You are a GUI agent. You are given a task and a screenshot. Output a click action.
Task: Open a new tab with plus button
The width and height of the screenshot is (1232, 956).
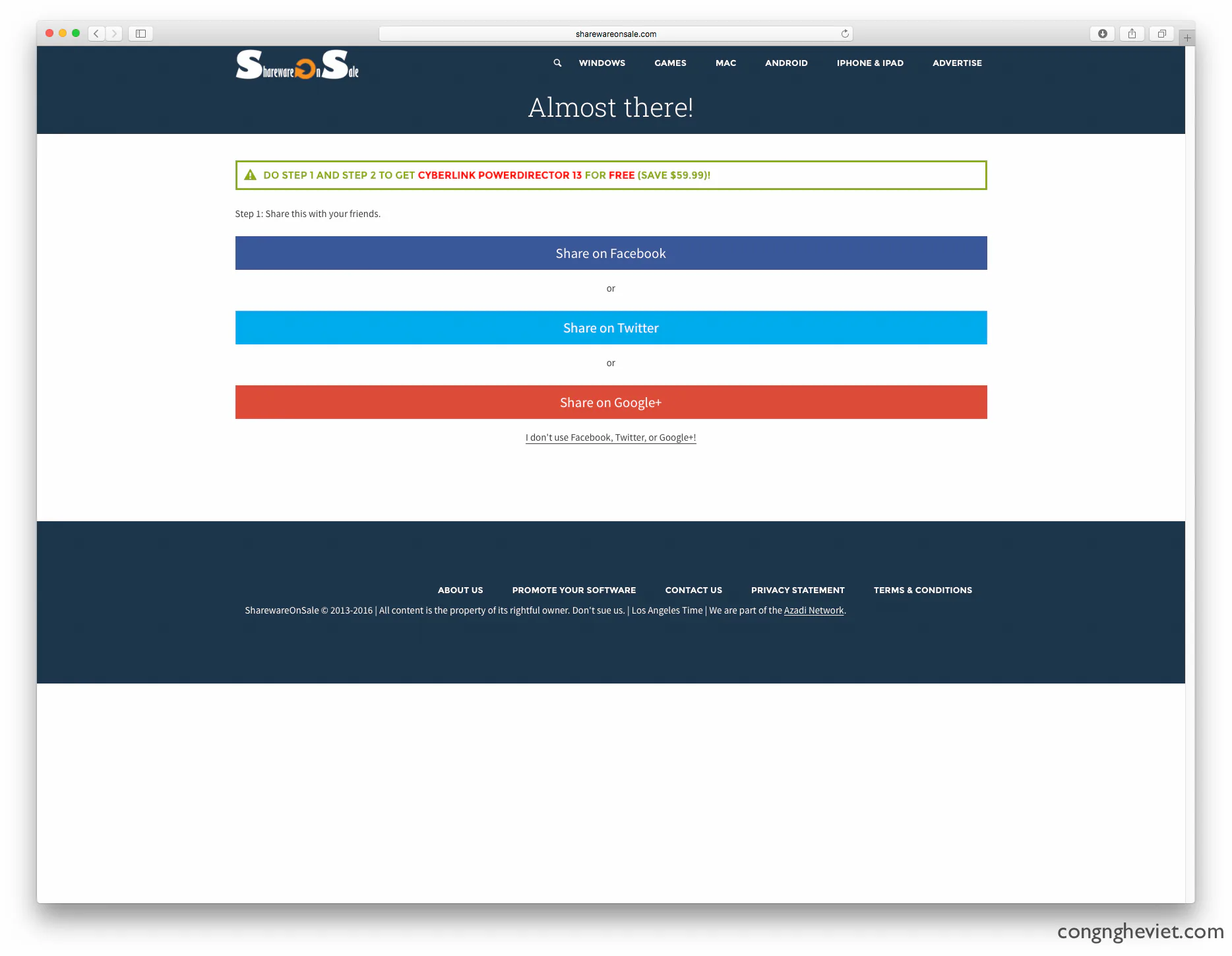tap(1187, 38)
